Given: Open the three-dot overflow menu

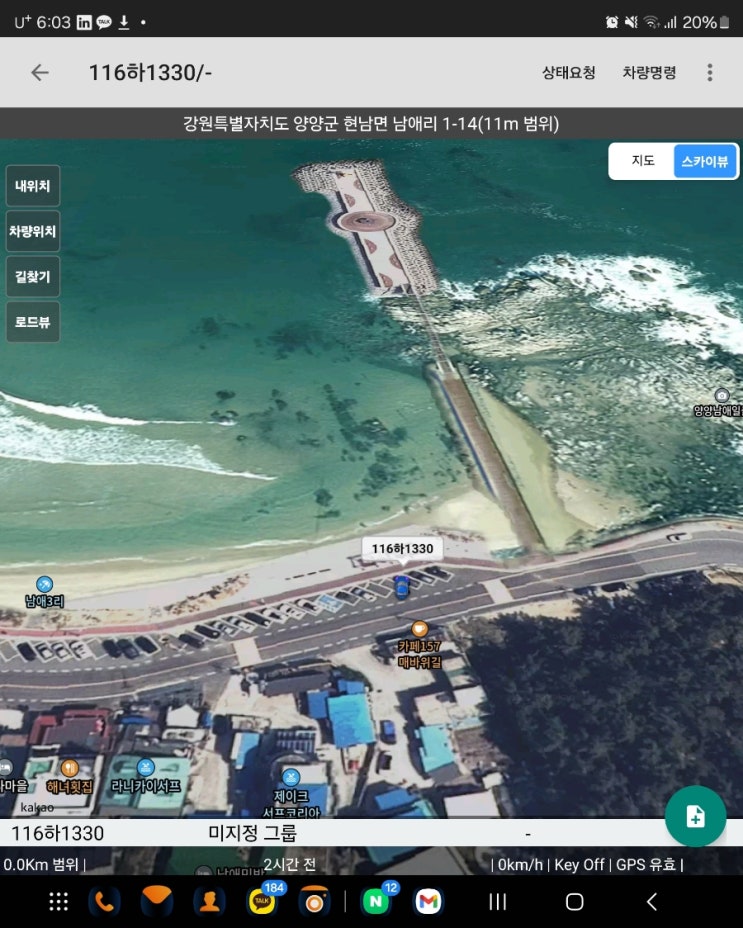Looking at the screenshot, I should (710, 72).
